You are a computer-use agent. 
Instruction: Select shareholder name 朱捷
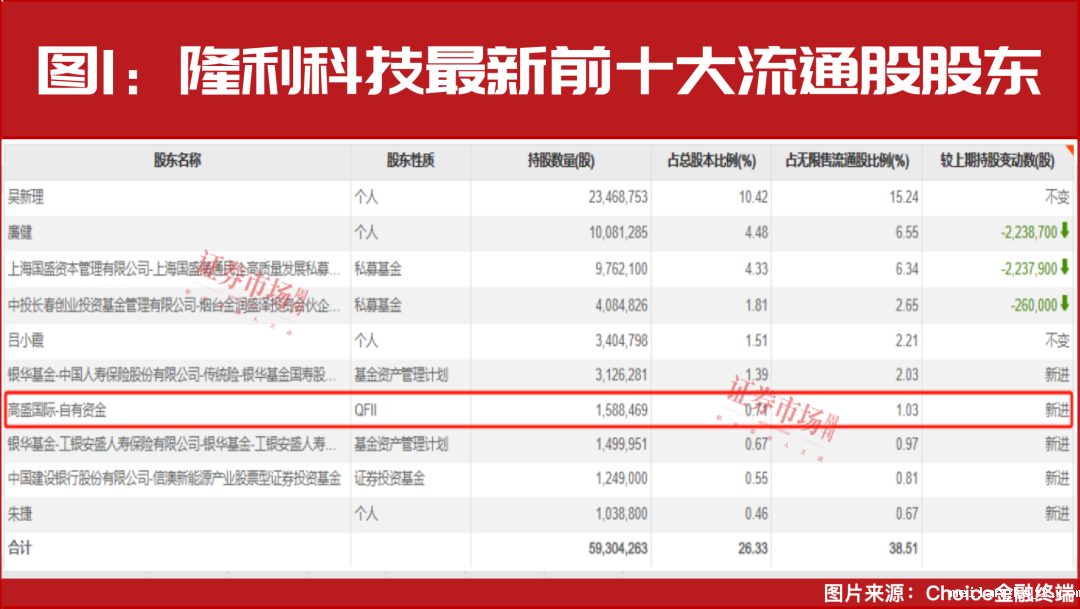20,513
